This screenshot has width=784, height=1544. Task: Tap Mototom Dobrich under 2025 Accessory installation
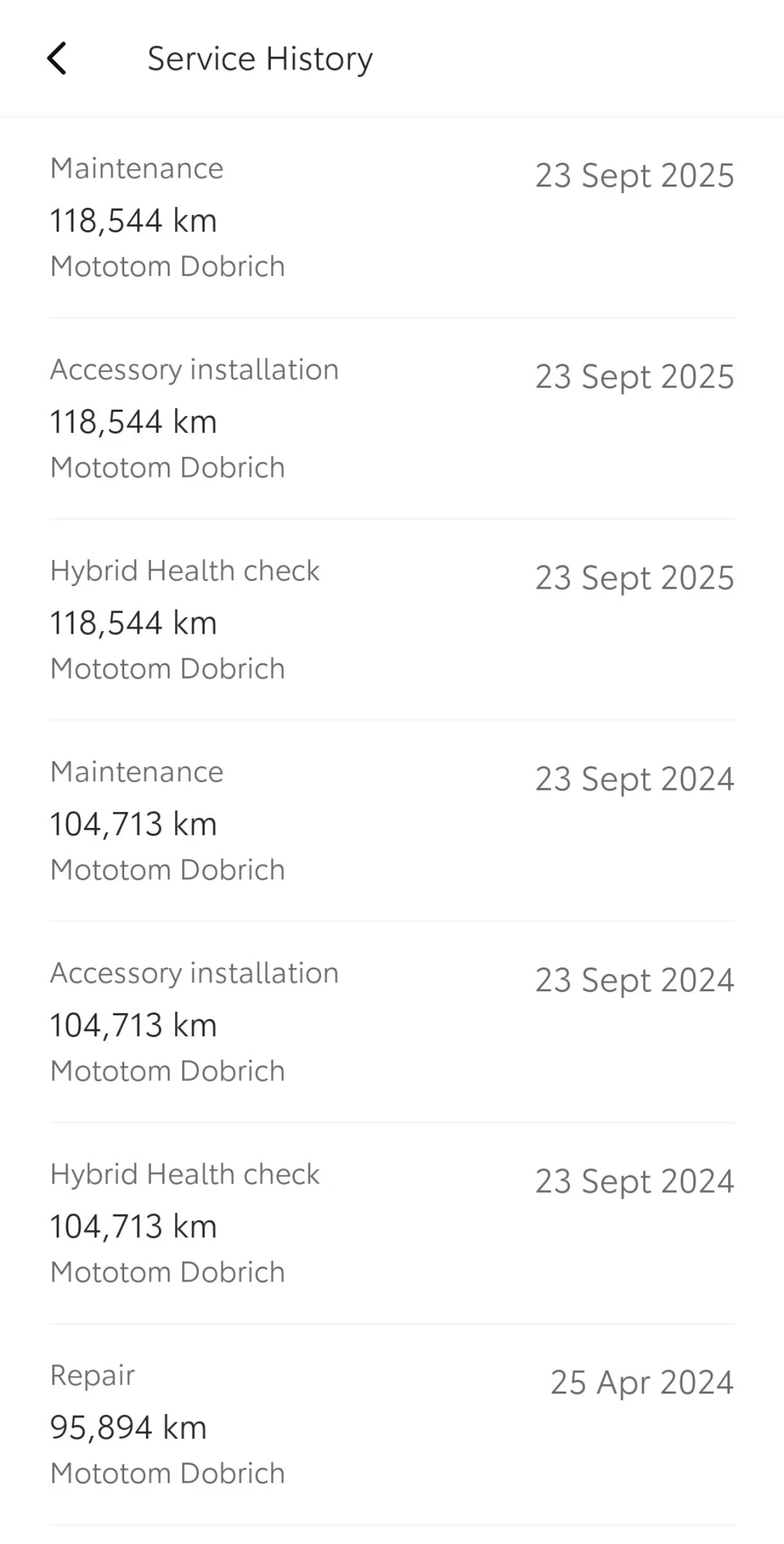pos(167,468)
